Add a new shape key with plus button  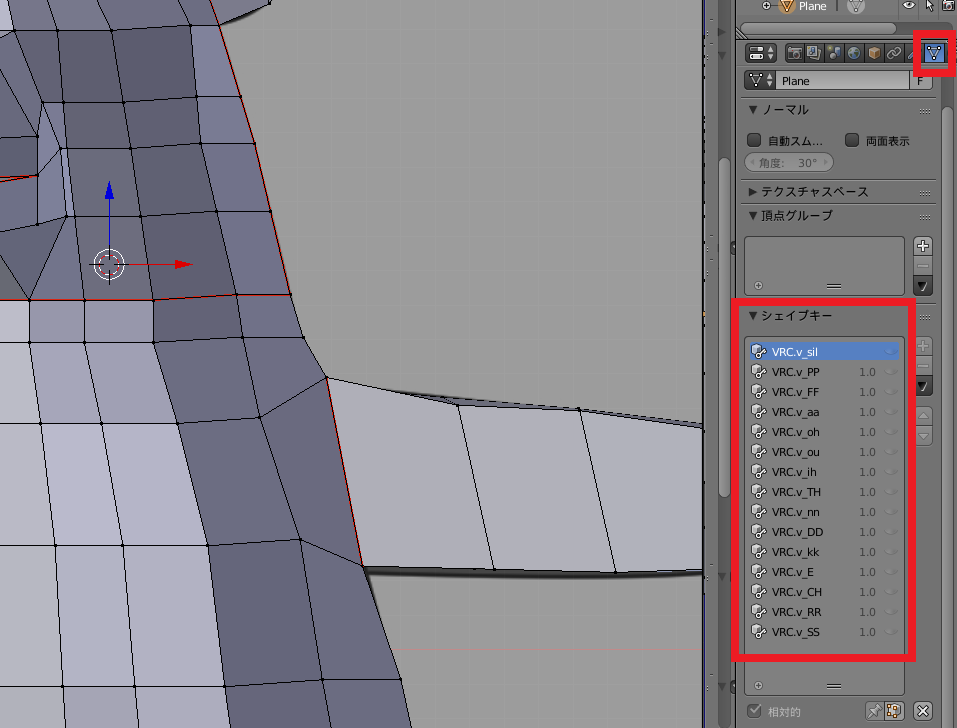coord(923,346)
